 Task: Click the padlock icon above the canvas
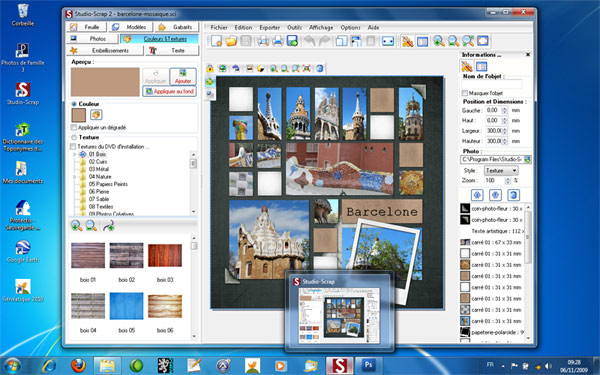(210, 68)
